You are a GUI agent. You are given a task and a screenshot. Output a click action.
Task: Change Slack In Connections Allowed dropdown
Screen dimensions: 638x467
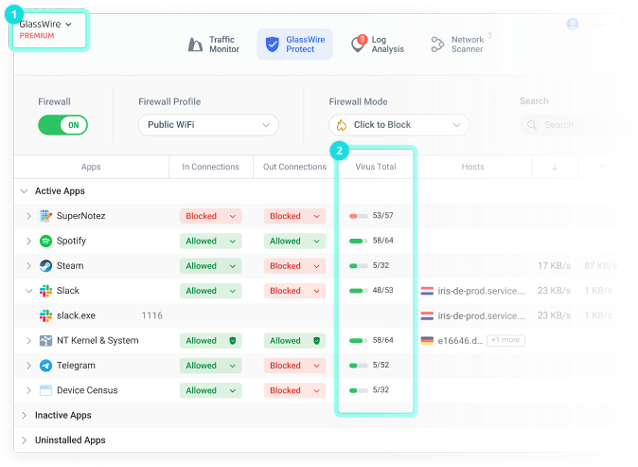pos(211,291)
